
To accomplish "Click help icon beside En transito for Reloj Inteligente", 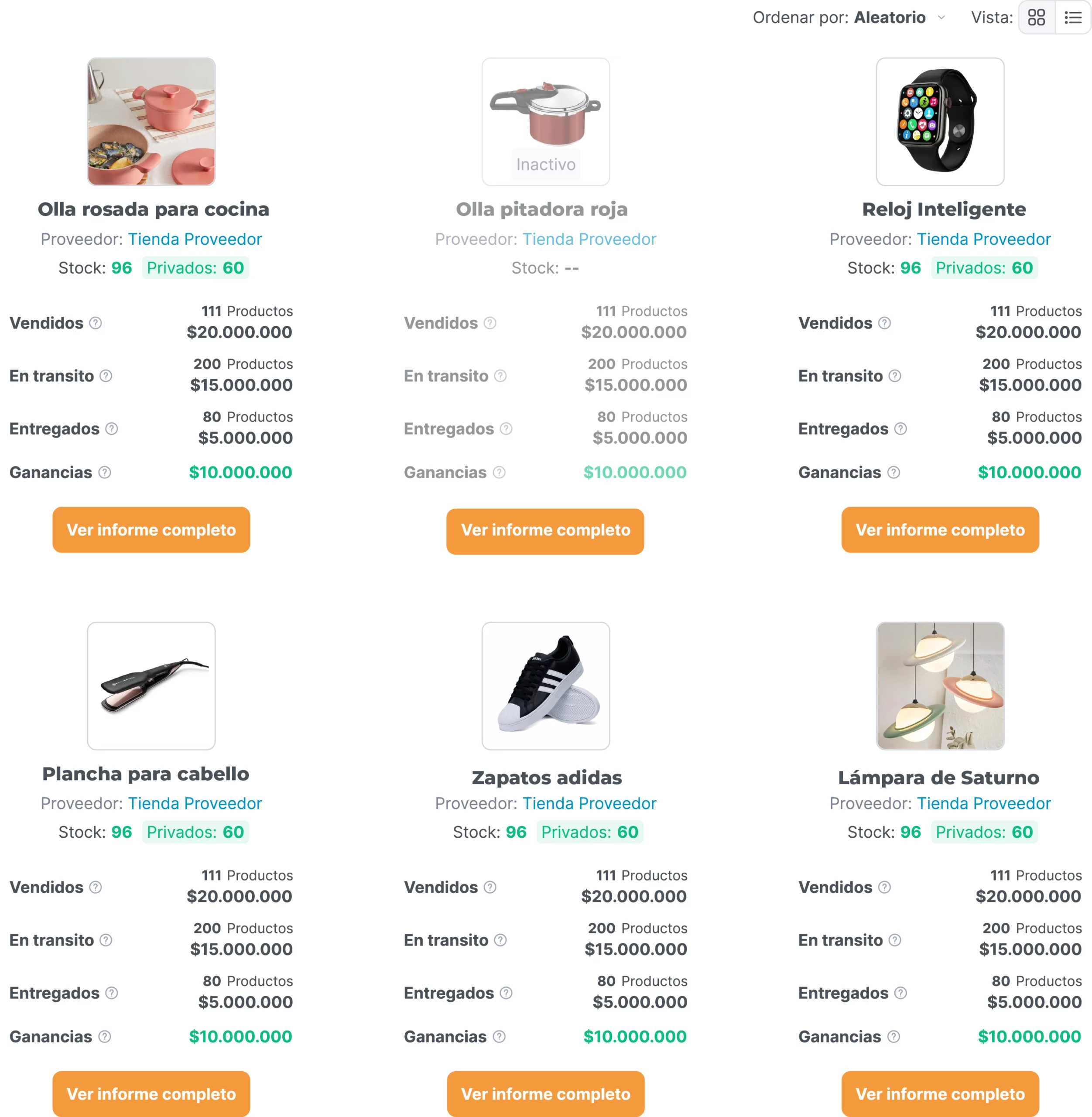I will coord(895,376).
